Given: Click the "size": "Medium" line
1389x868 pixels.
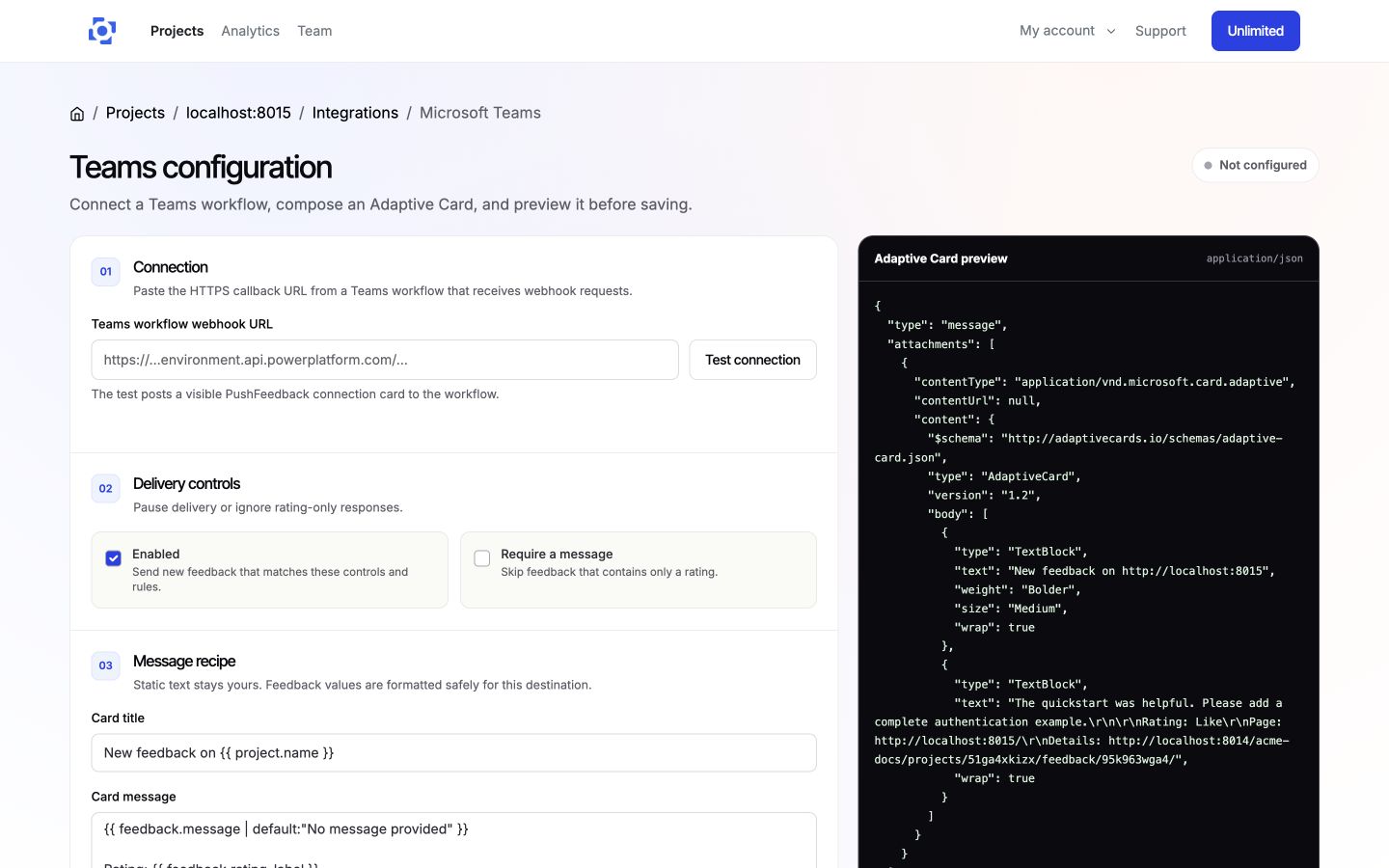Looking at the screenshot, I should pos(1011,609).
